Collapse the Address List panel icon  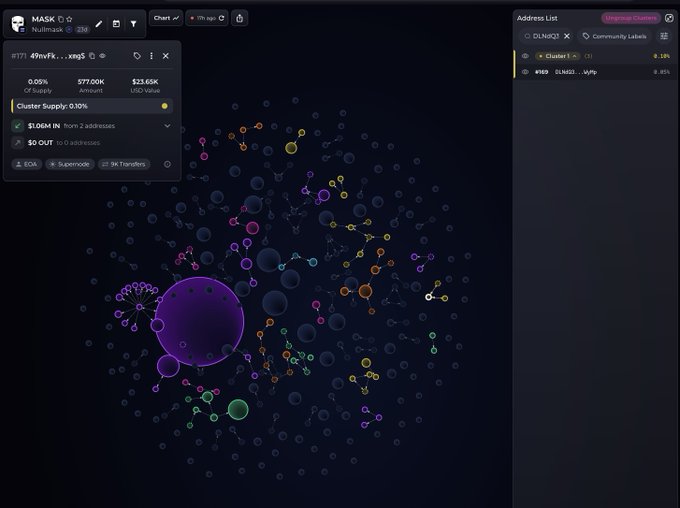tap(669, 18)
